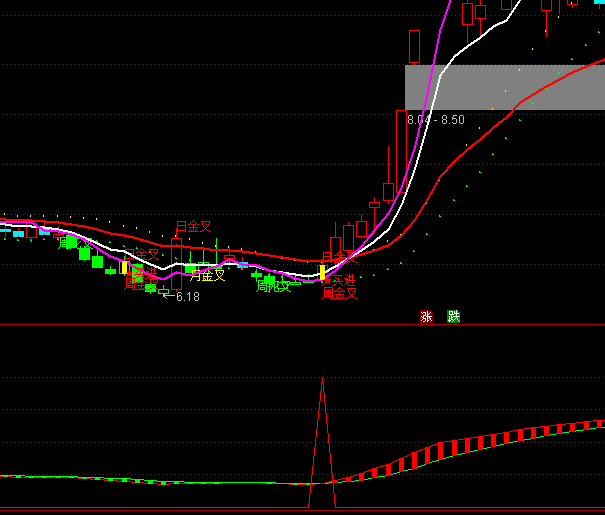Select the red 周金叉 label below 买进
Viewport: 605px width, 515px height.
[340, 294]
